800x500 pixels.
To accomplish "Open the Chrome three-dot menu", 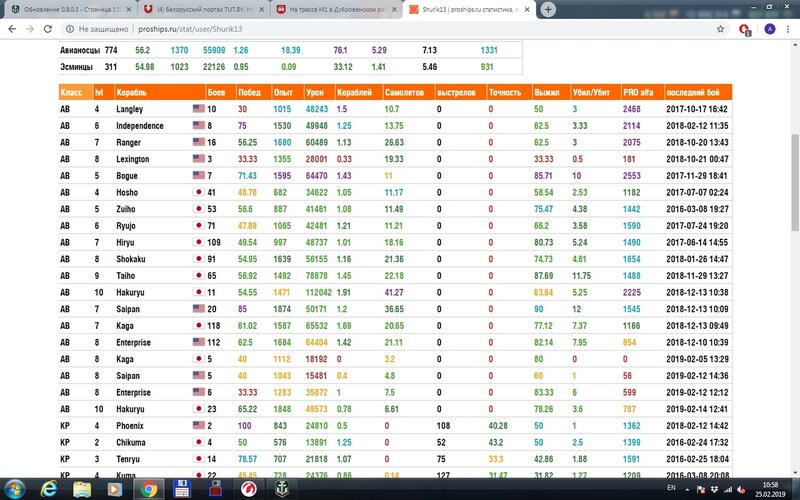I will (788, 30).
